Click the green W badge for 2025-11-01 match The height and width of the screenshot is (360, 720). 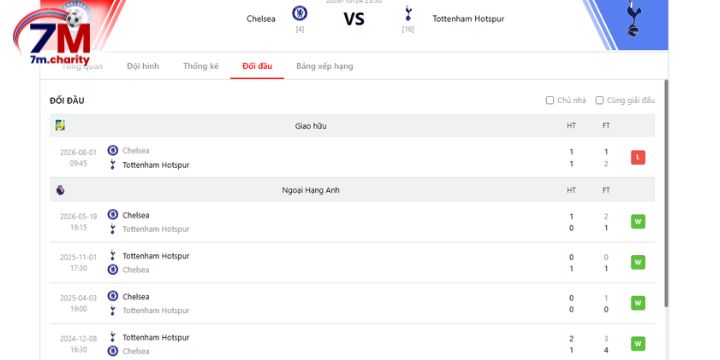[638, 262]
